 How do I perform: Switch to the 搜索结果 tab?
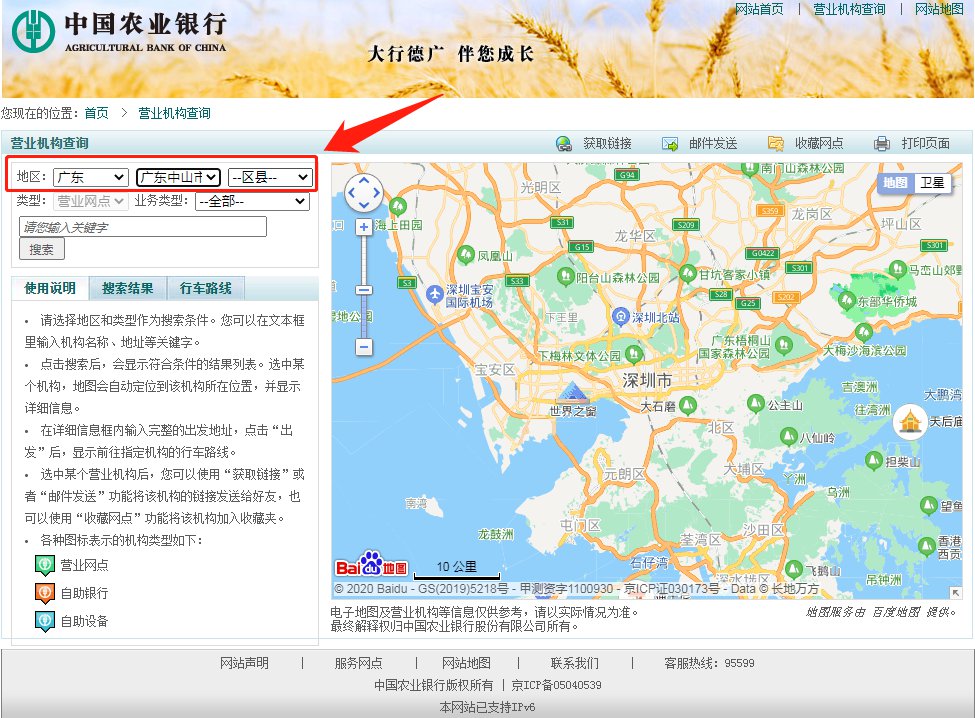pos(128,289)
